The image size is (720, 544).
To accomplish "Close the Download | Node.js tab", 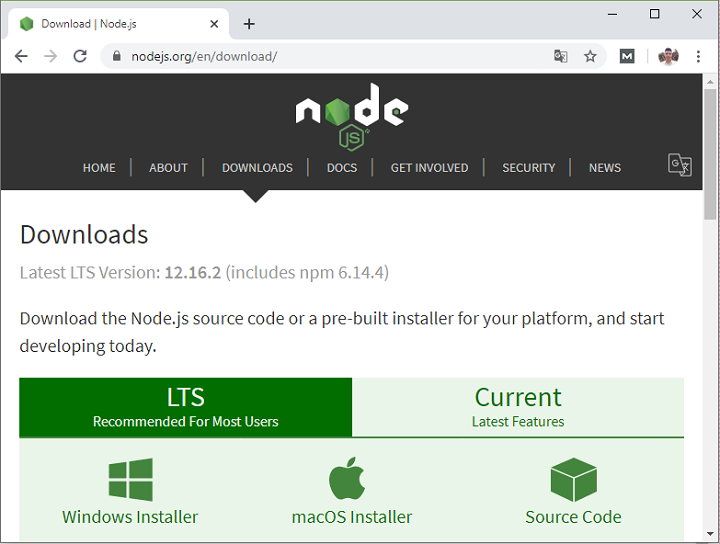I will [214, 24].
